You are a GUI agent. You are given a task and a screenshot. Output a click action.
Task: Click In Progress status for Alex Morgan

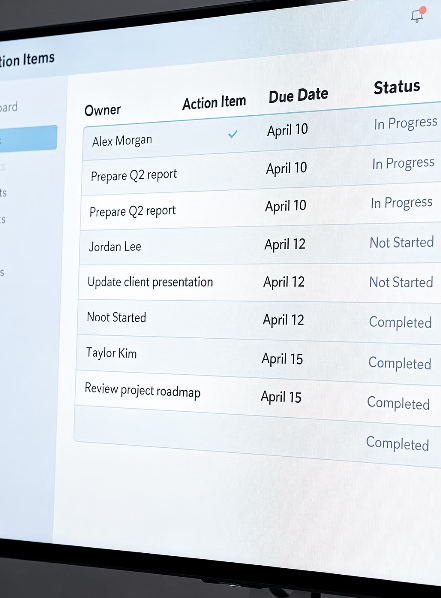point(405,123)
